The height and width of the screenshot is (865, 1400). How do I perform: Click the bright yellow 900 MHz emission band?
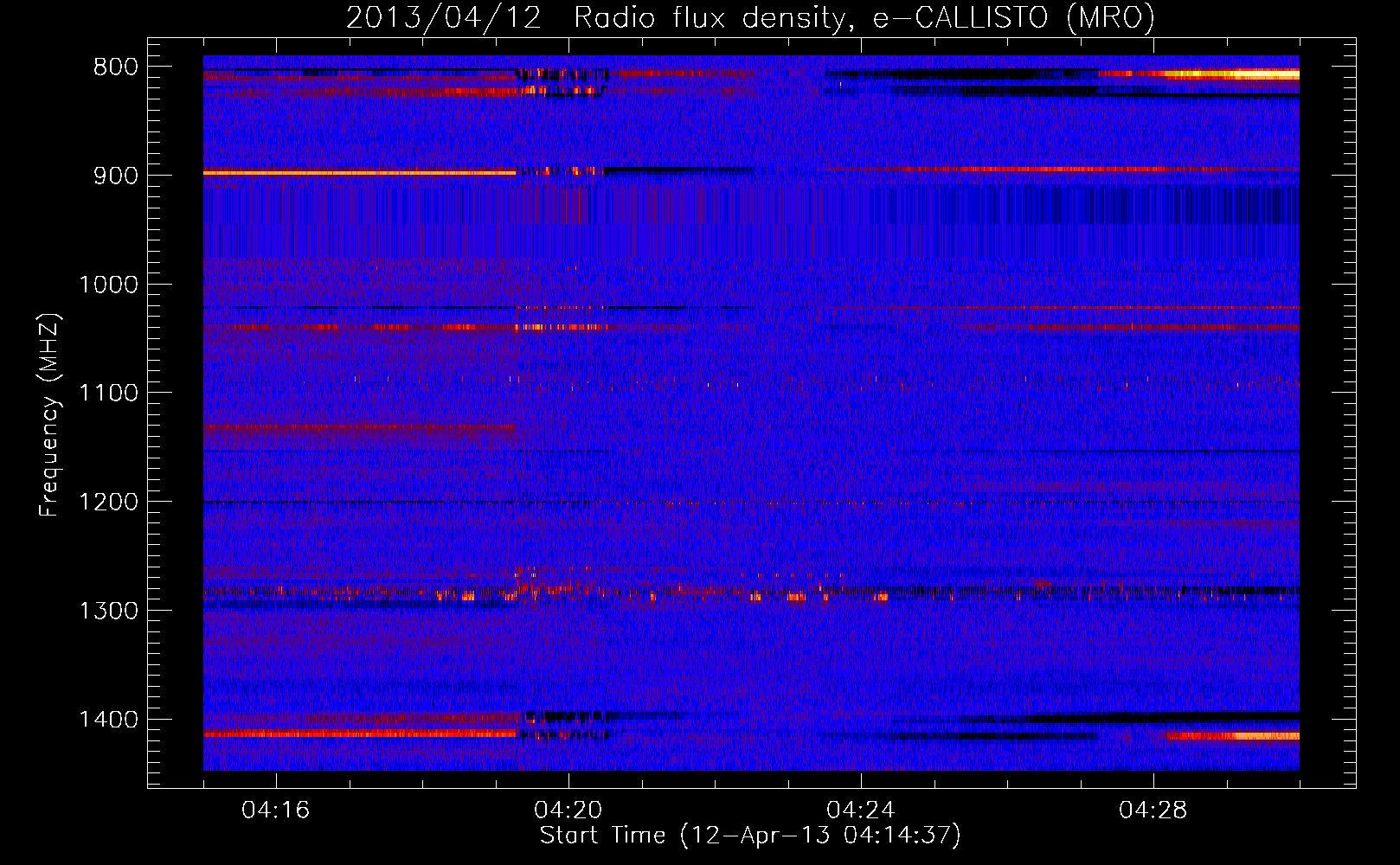(x=359, y=173)
